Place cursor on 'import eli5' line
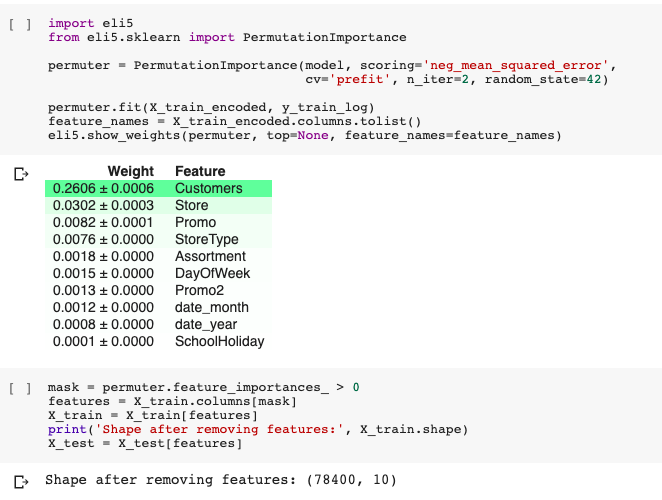This screenshot has width=662, height=500. 90,23
